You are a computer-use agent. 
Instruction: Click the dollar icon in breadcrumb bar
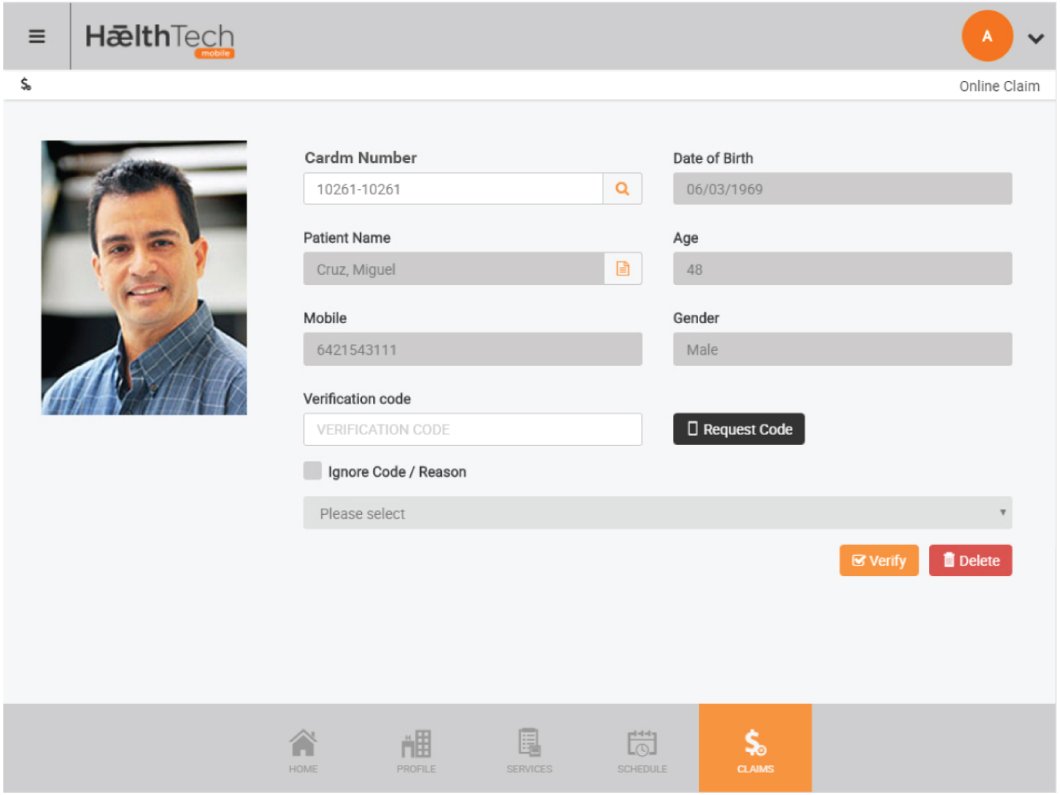tap(26, 85)
